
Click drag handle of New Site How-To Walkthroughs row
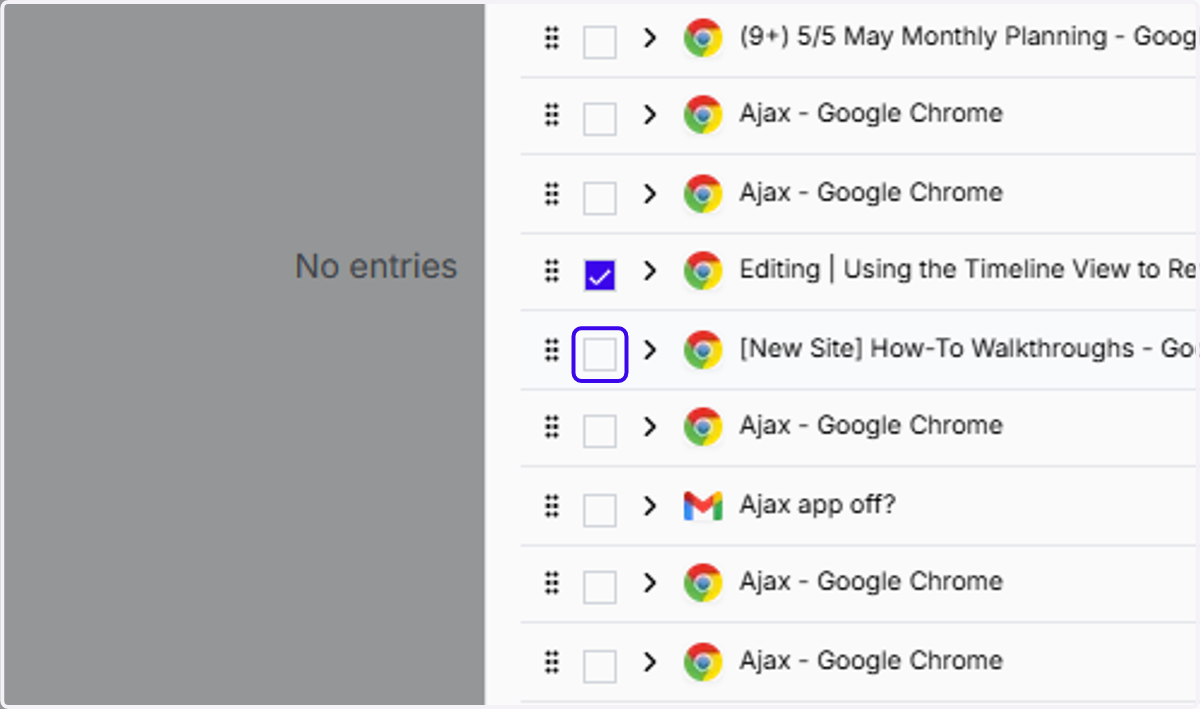(x=551, y=349)
